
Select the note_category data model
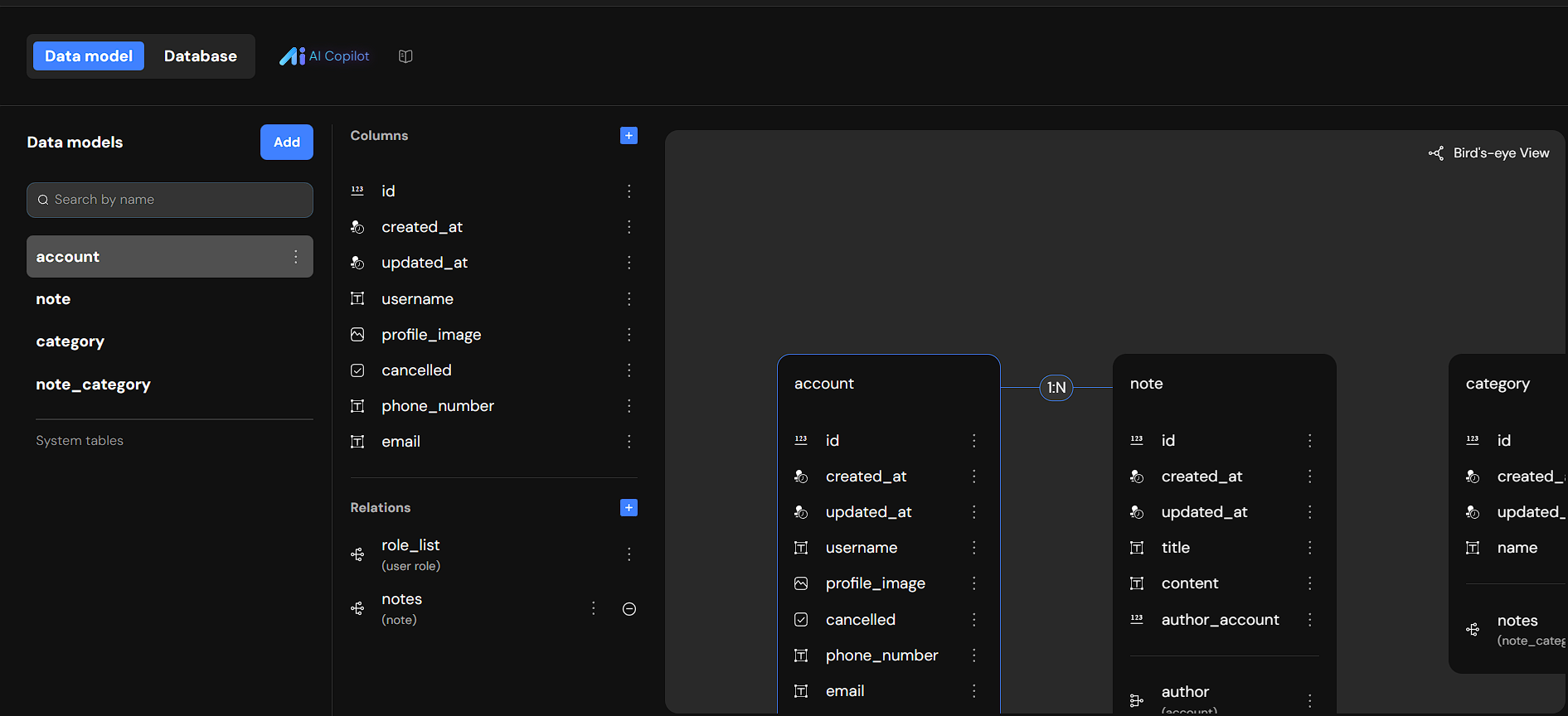[93, 385]
